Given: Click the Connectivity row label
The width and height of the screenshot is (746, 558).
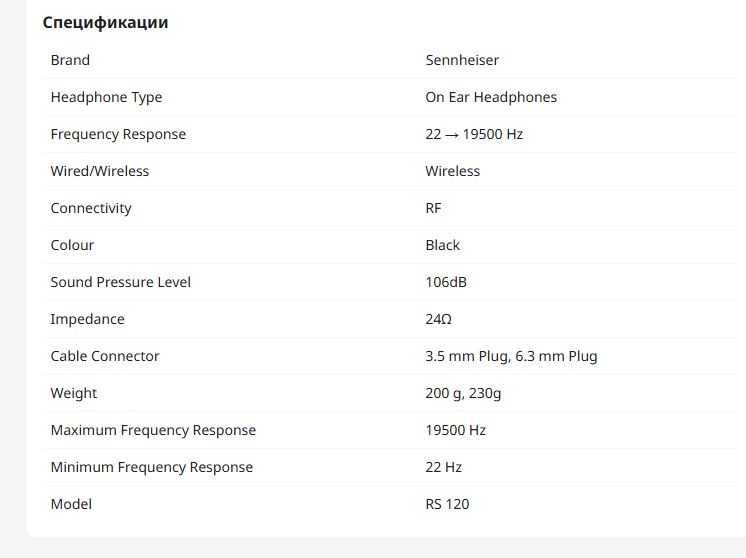Looking at the screenshot, I should pyautogui.click(x=91, y=208).
